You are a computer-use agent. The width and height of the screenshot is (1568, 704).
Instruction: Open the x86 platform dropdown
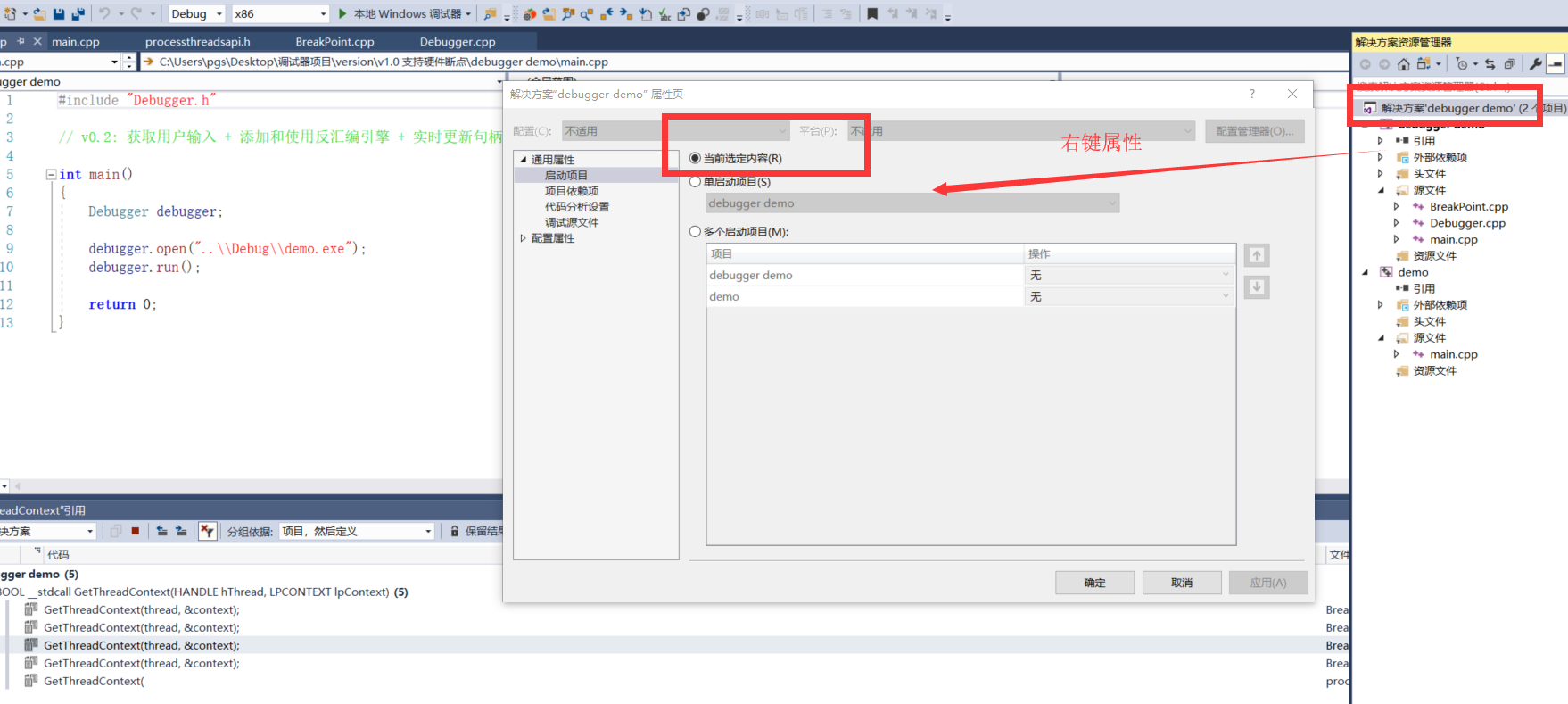[x=280, y=13]
